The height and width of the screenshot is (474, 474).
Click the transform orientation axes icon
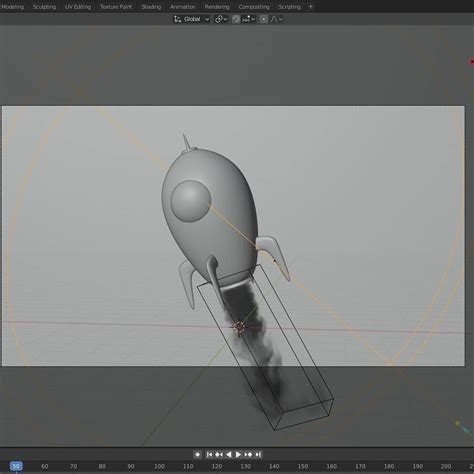tap(177, 19)
